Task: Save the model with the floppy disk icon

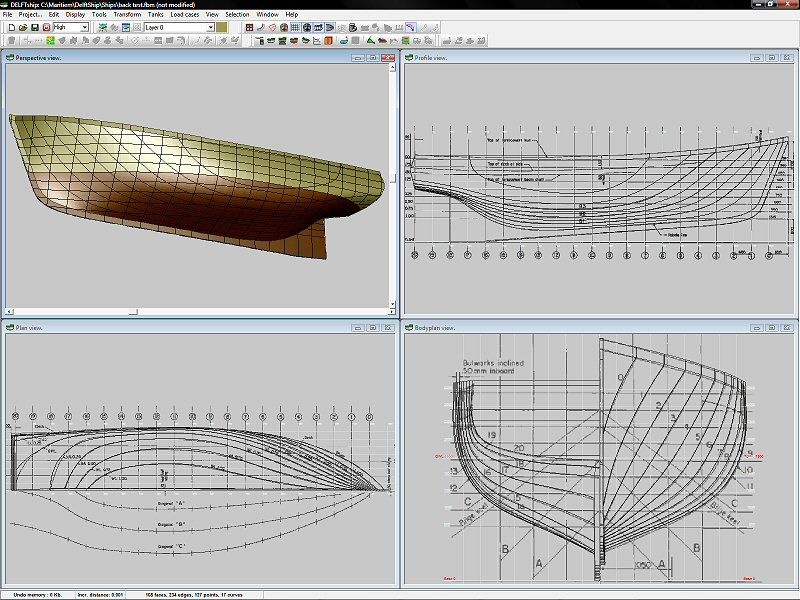Action: [35, 28]
